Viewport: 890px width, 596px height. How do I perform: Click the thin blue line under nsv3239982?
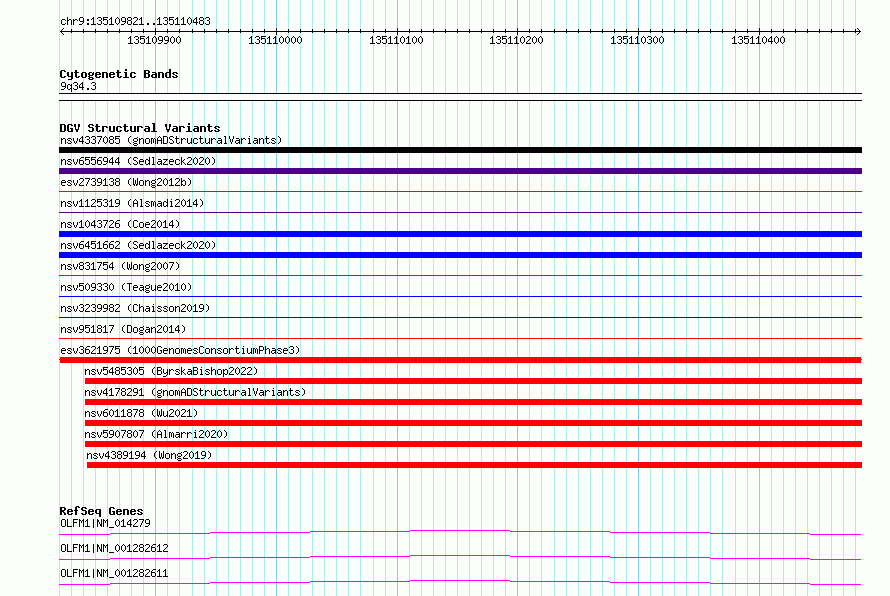tap(460, 318)
